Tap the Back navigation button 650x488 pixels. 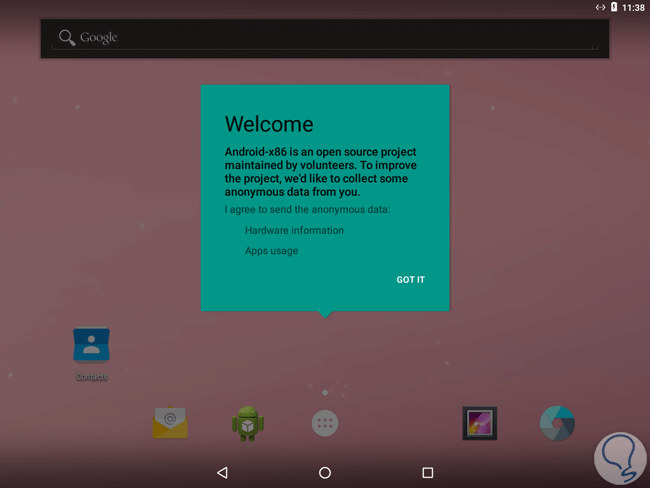pyautogui.click(x=223, y=473)
